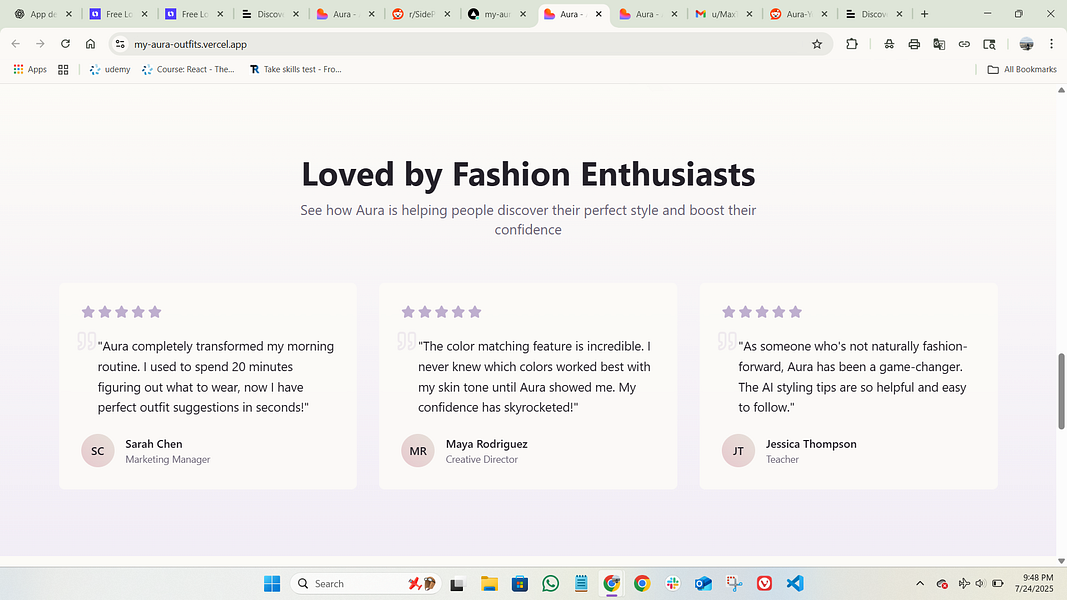The width and height of the screenshot is (1067, 600).
Task: Open the Chrome extensions puzzle icon
Action: pyautogui.click(x=852, y=44)
